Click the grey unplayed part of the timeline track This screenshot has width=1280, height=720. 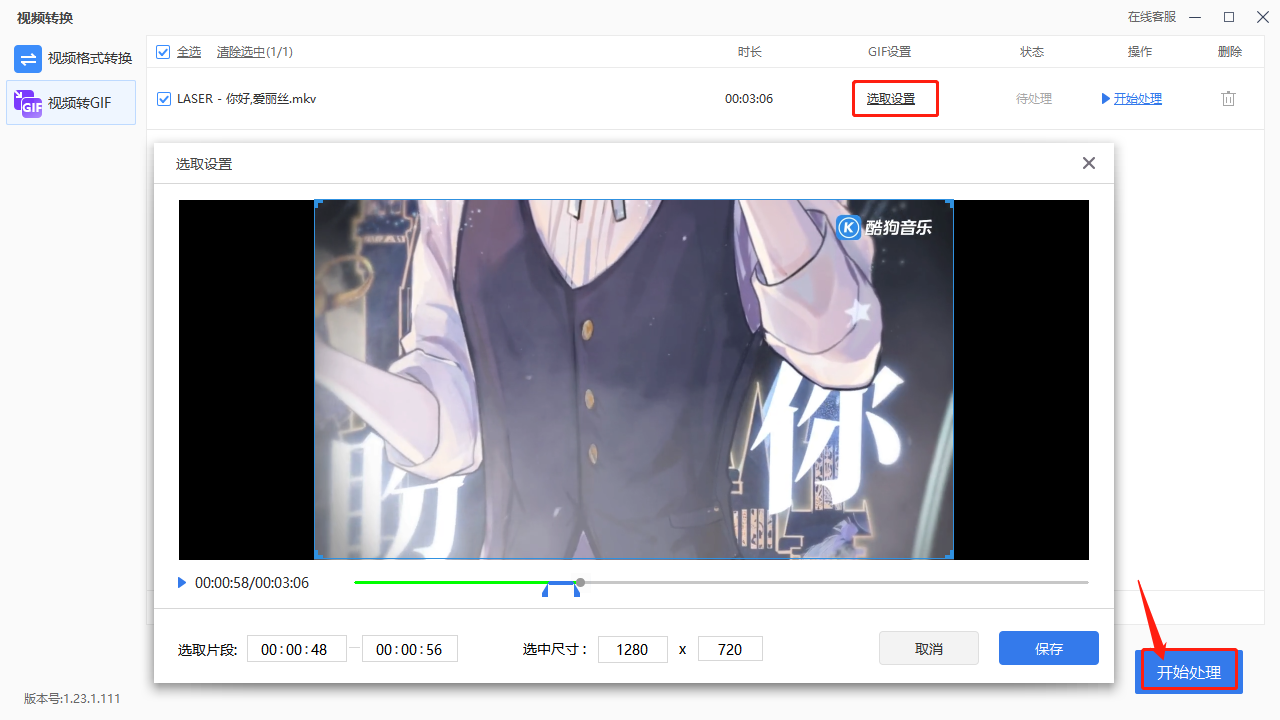point(836,582)
